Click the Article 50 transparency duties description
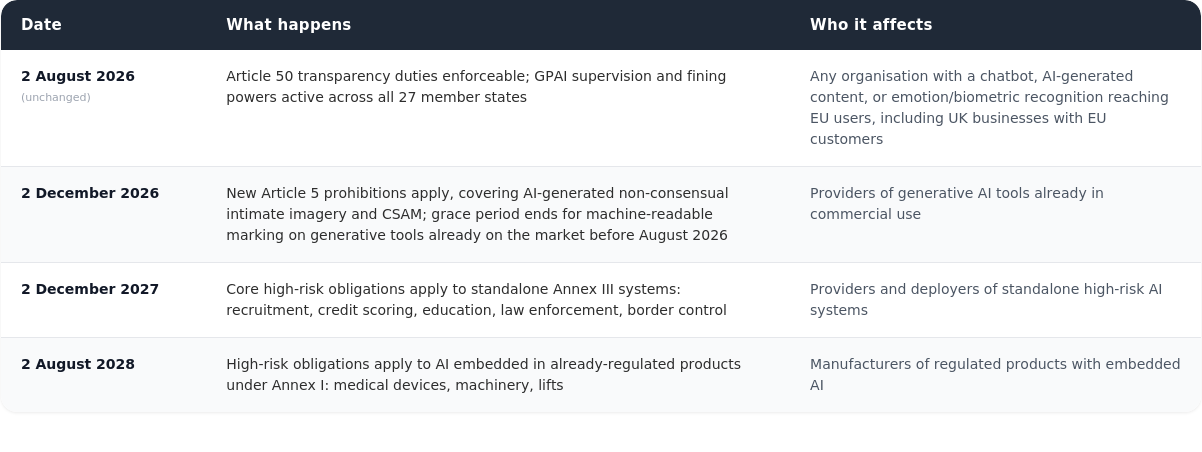 coord(476,87)
